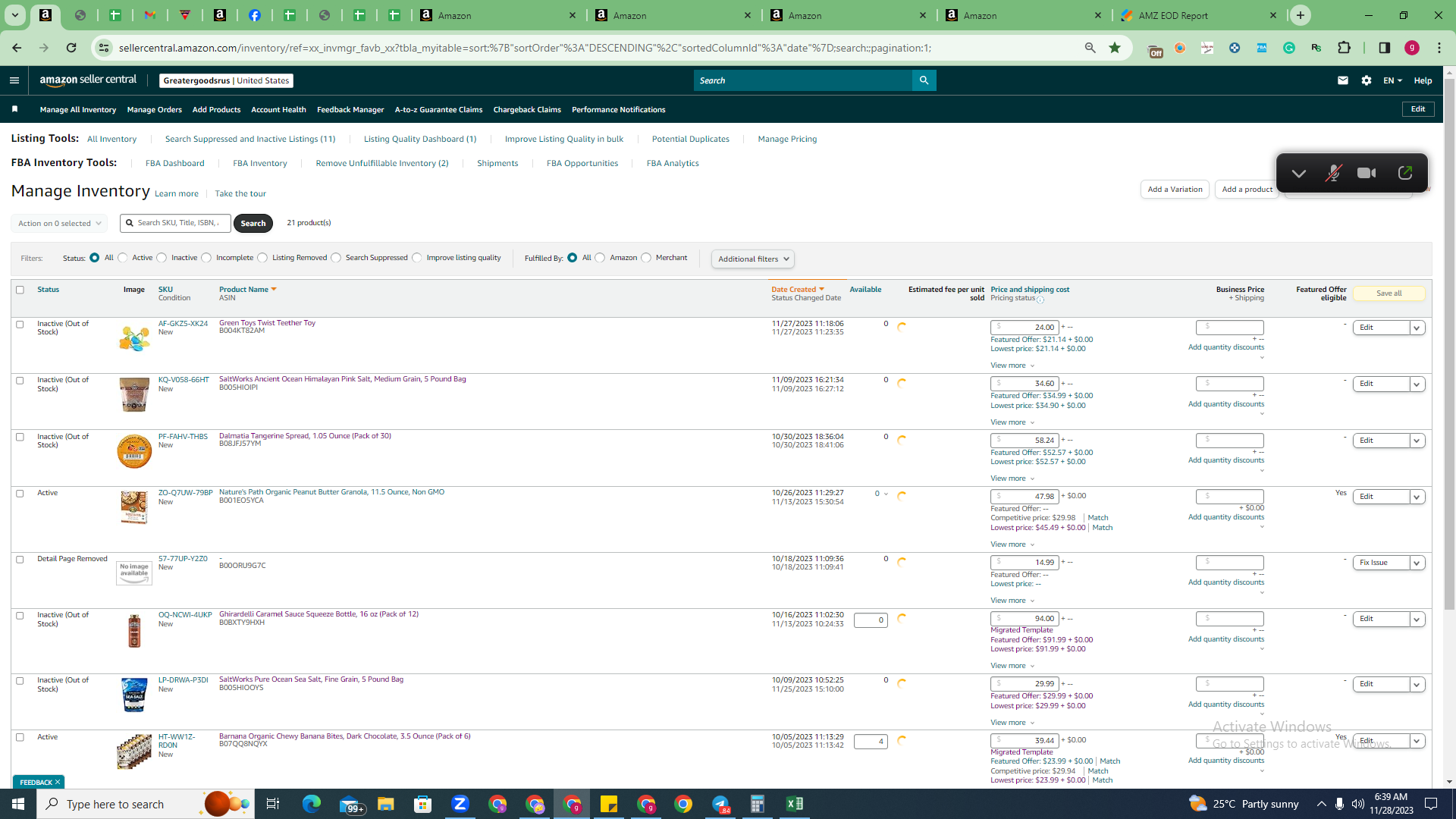Click the Add a product button
The height and width of the screenshot is (819, 1456).
(1247, 190)
